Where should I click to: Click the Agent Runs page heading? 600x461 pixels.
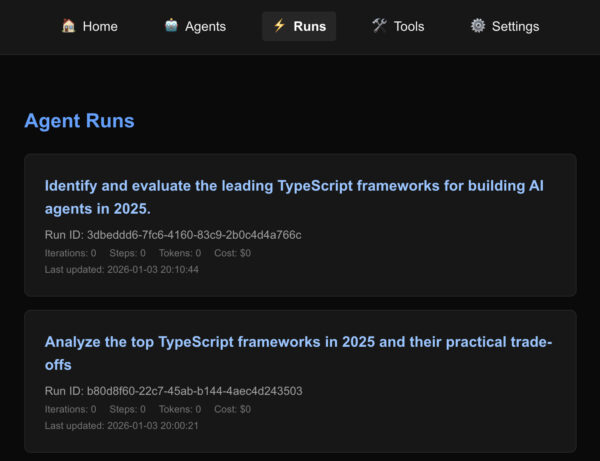[79, 121]
